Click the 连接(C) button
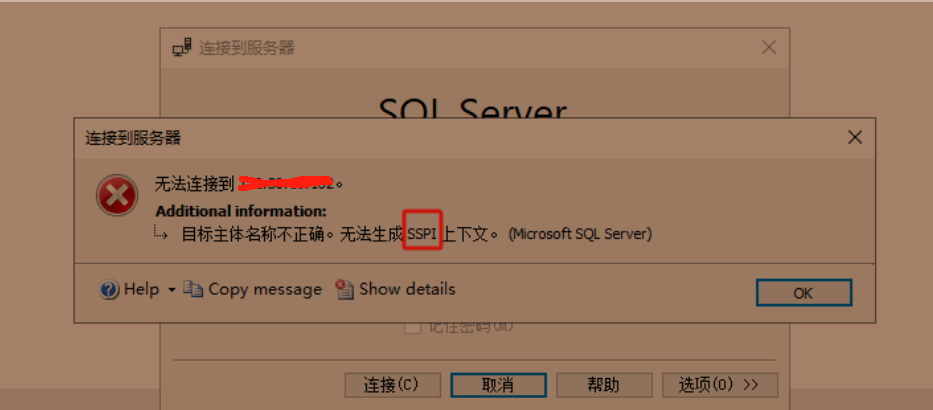 [x=393, y=385]
